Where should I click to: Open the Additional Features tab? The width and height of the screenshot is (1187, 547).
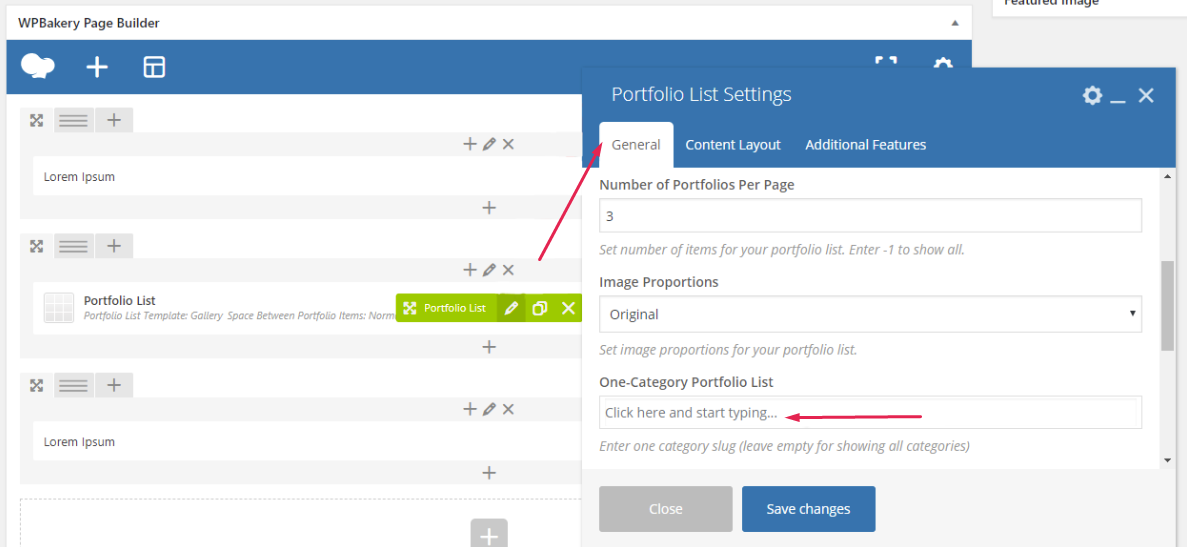[865, 145]
